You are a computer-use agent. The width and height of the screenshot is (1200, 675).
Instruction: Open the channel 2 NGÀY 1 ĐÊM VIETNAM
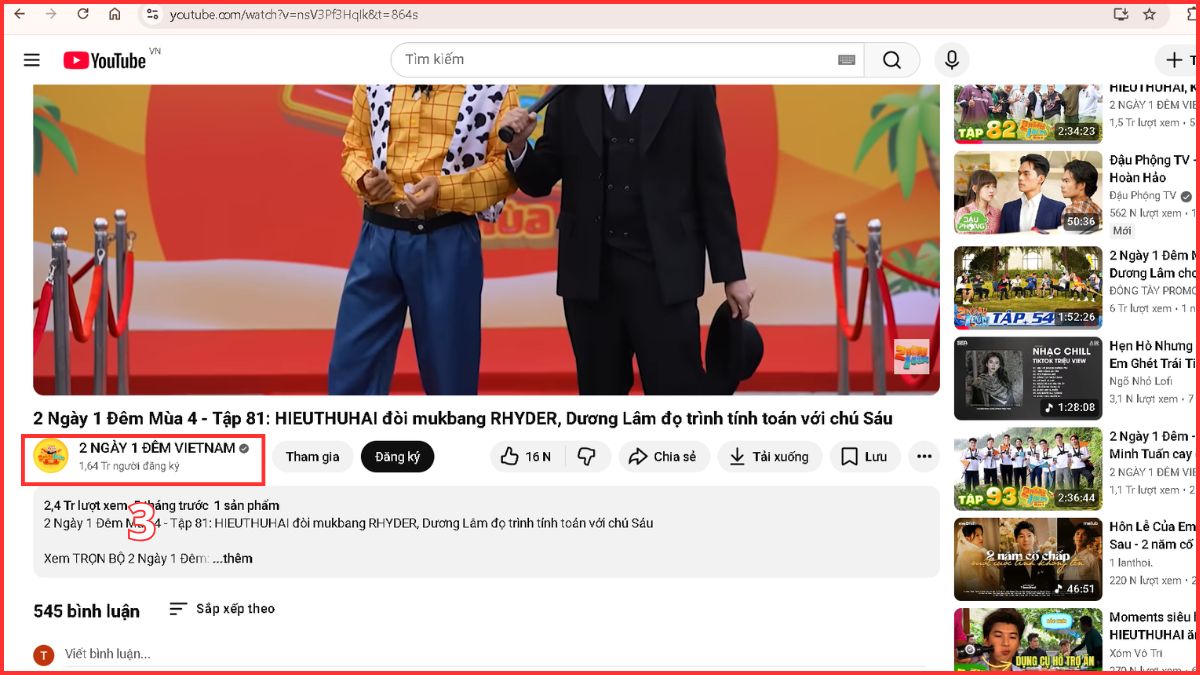[155, 448]
